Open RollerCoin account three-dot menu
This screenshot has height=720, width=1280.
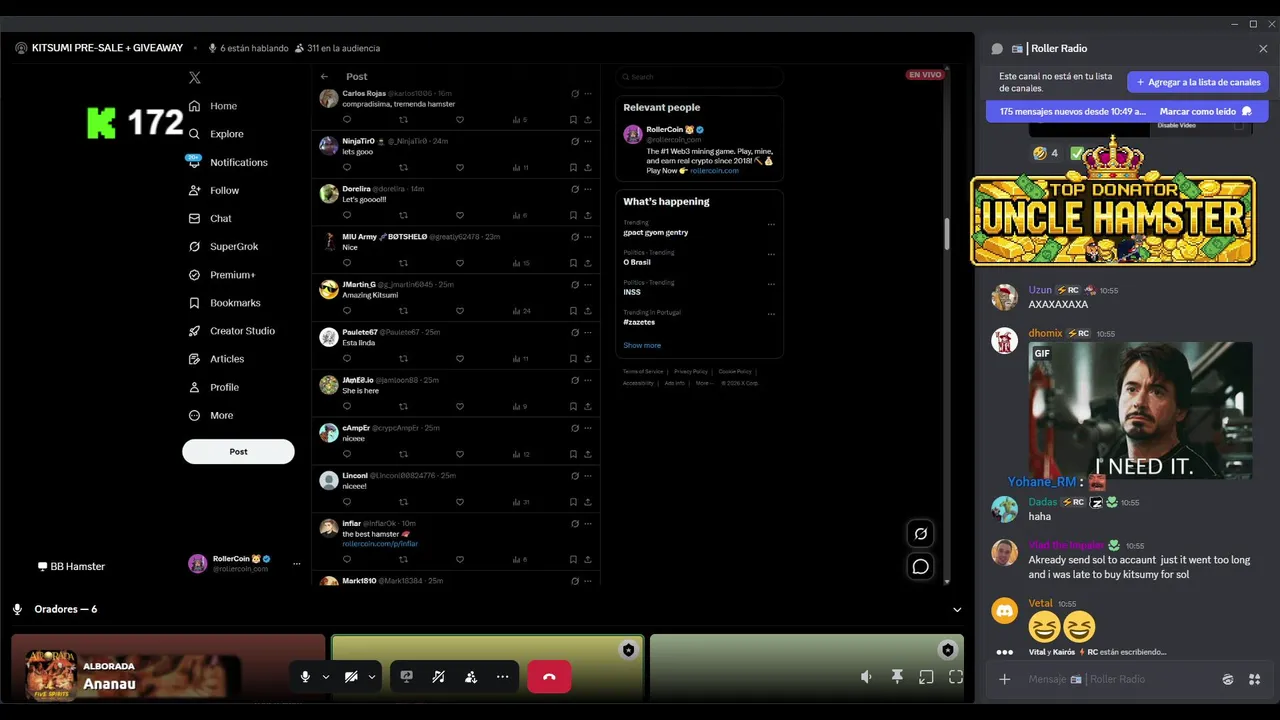(x=296, y=564)
